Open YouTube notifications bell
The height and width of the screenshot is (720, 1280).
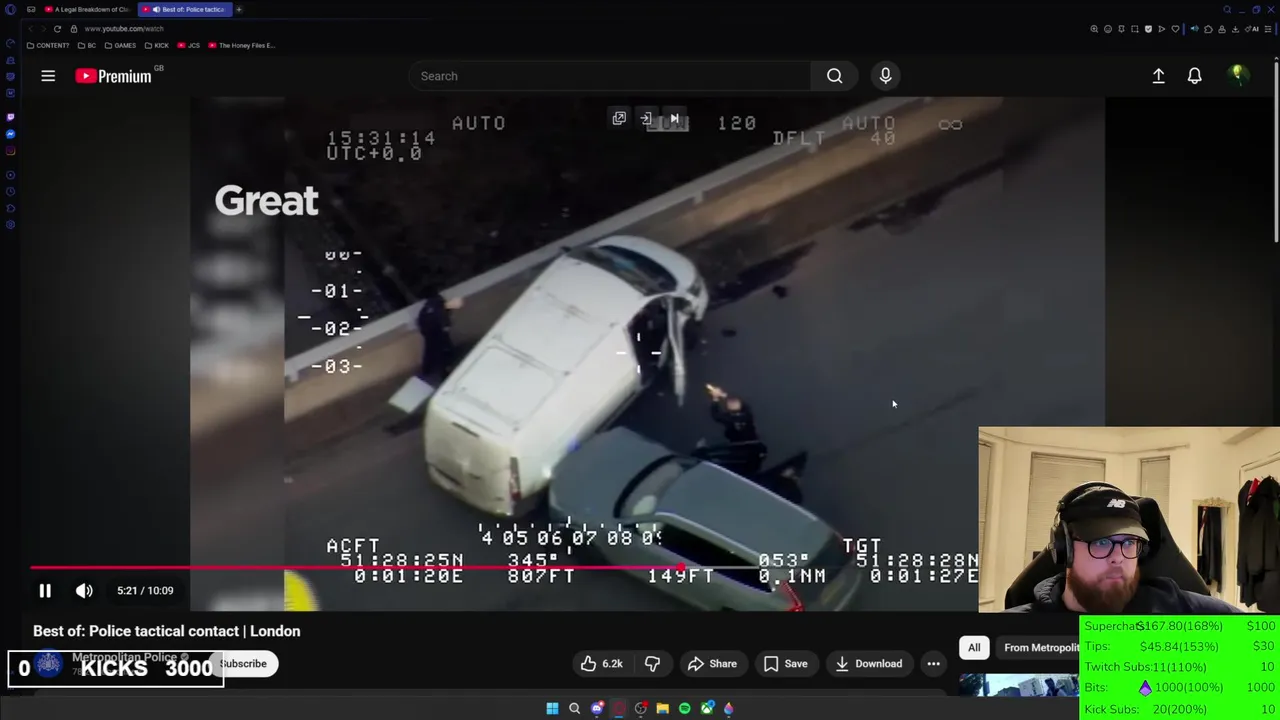click(1194, 76)
